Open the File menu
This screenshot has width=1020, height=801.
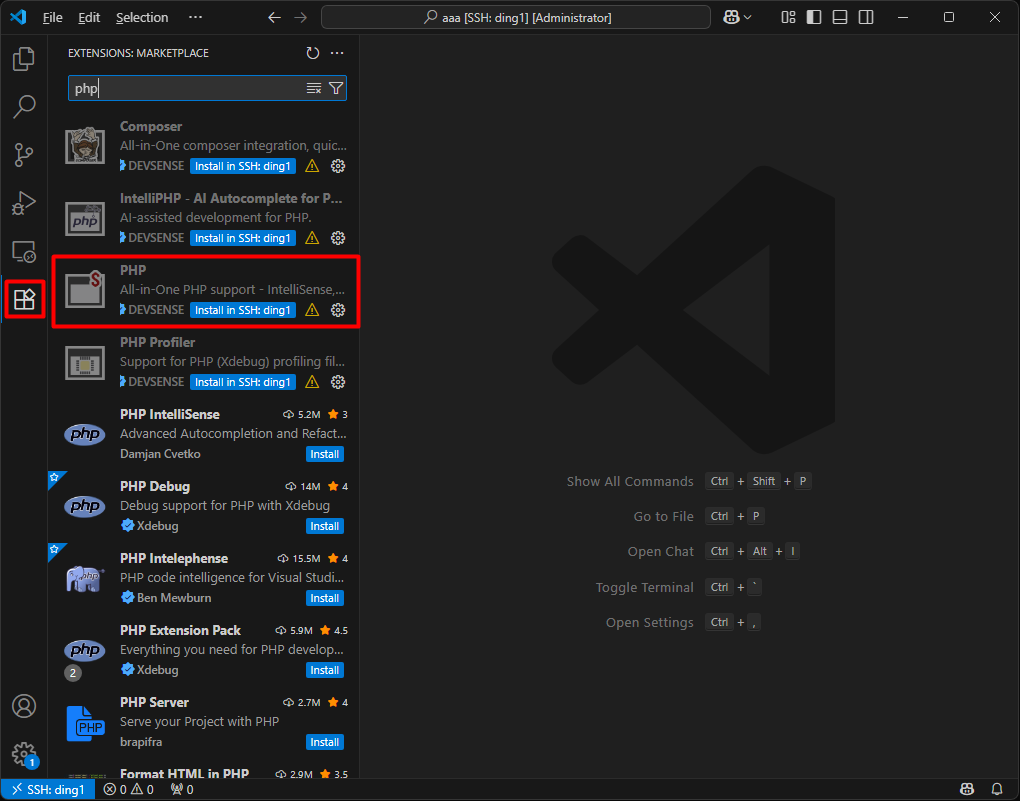pyautogui.click(x=53, y=18)
